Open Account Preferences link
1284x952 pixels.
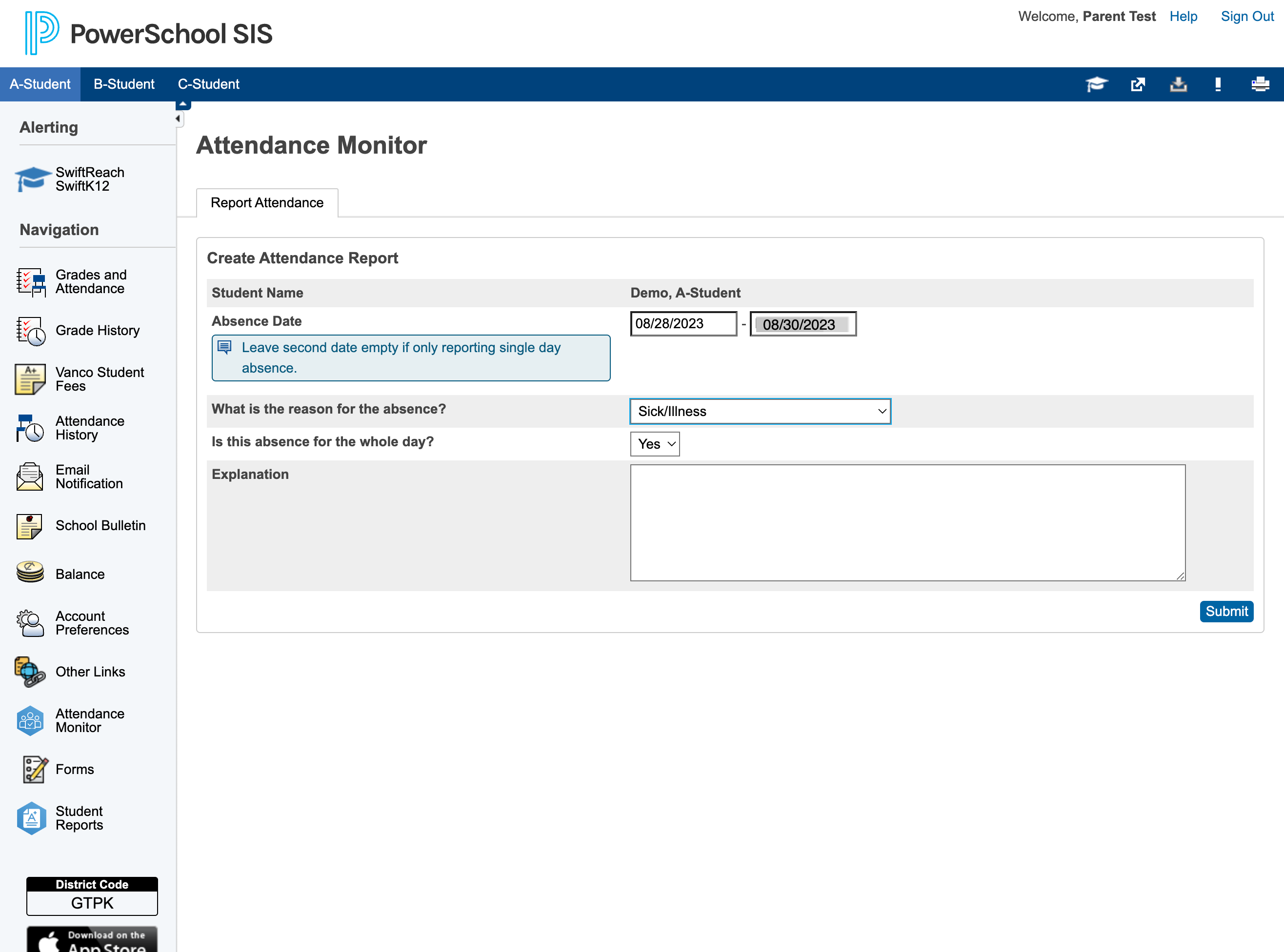tap(92, 623)
